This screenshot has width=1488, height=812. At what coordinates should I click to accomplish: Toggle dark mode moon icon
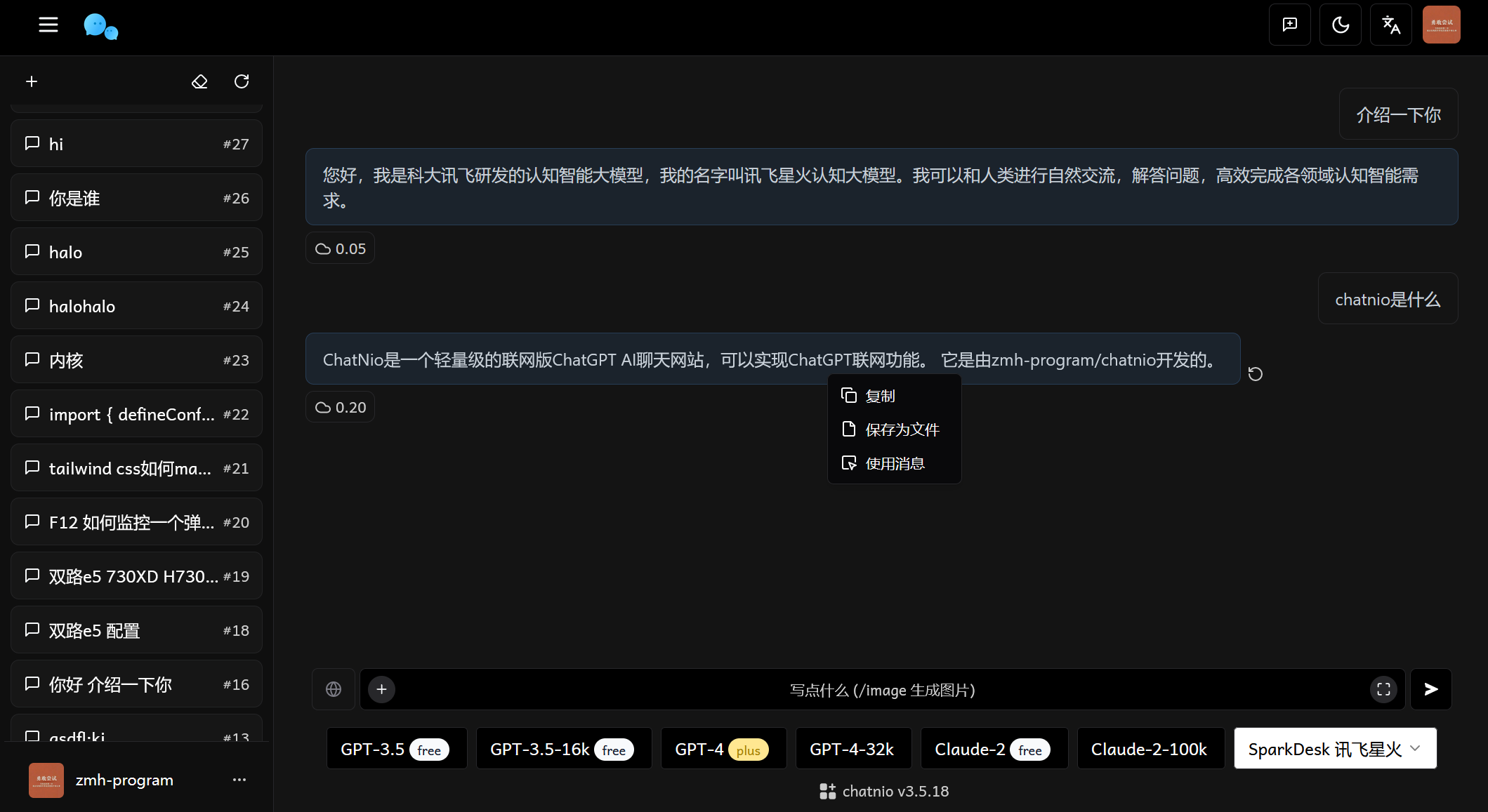pos(1340,25)
